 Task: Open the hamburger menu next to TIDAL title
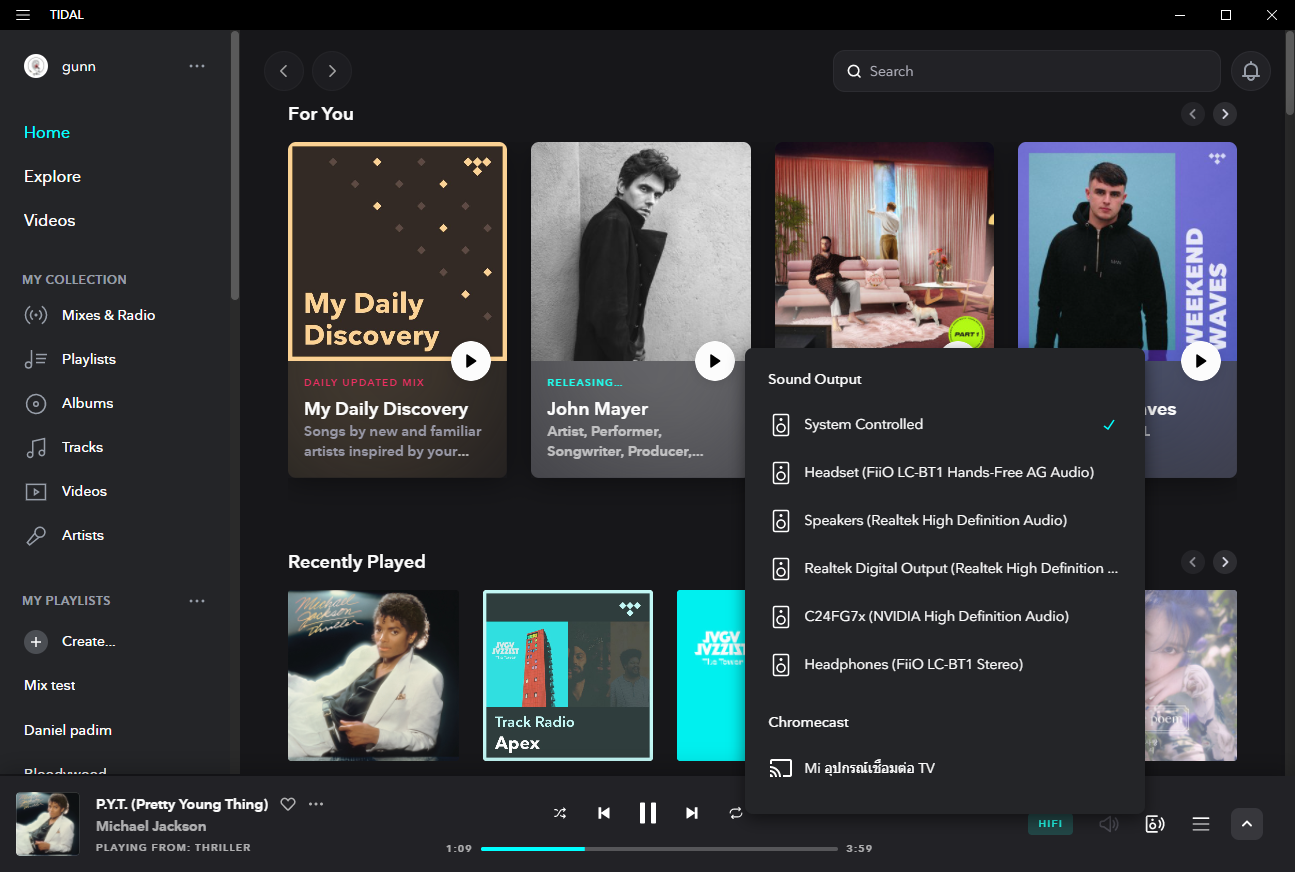coord(23,15)
